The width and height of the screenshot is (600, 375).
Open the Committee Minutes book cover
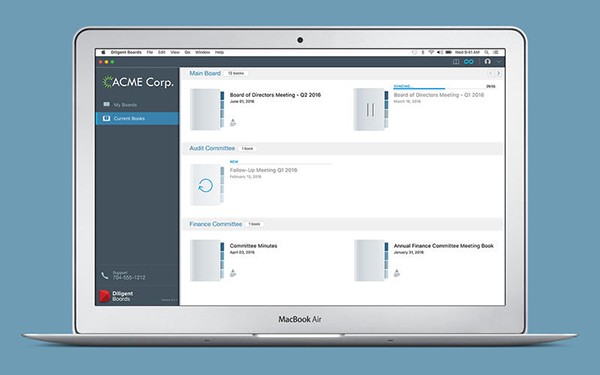tap(207, 261)
